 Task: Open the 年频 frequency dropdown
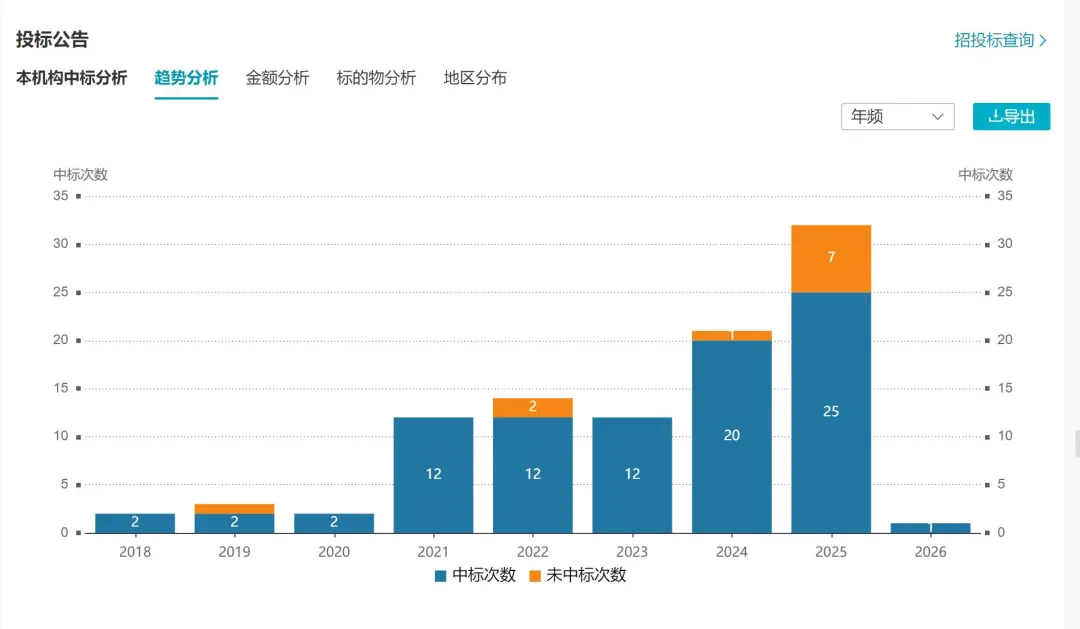coord(897,116)
